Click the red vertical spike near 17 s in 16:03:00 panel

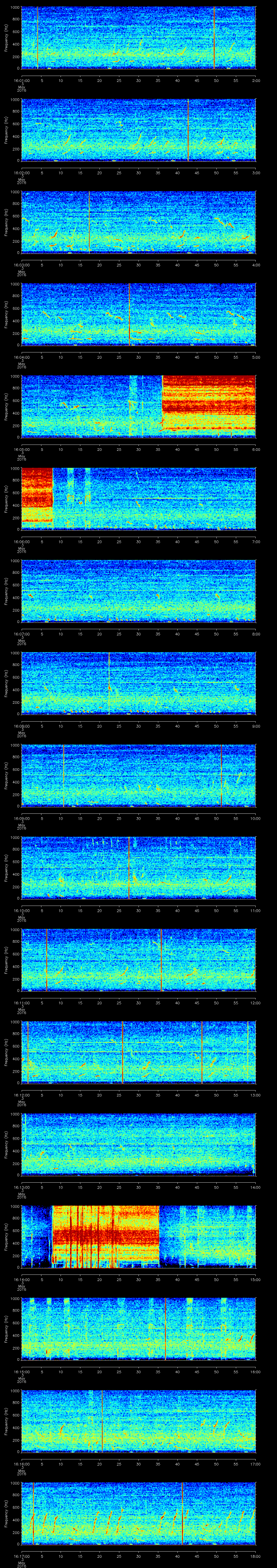[90, 222]
